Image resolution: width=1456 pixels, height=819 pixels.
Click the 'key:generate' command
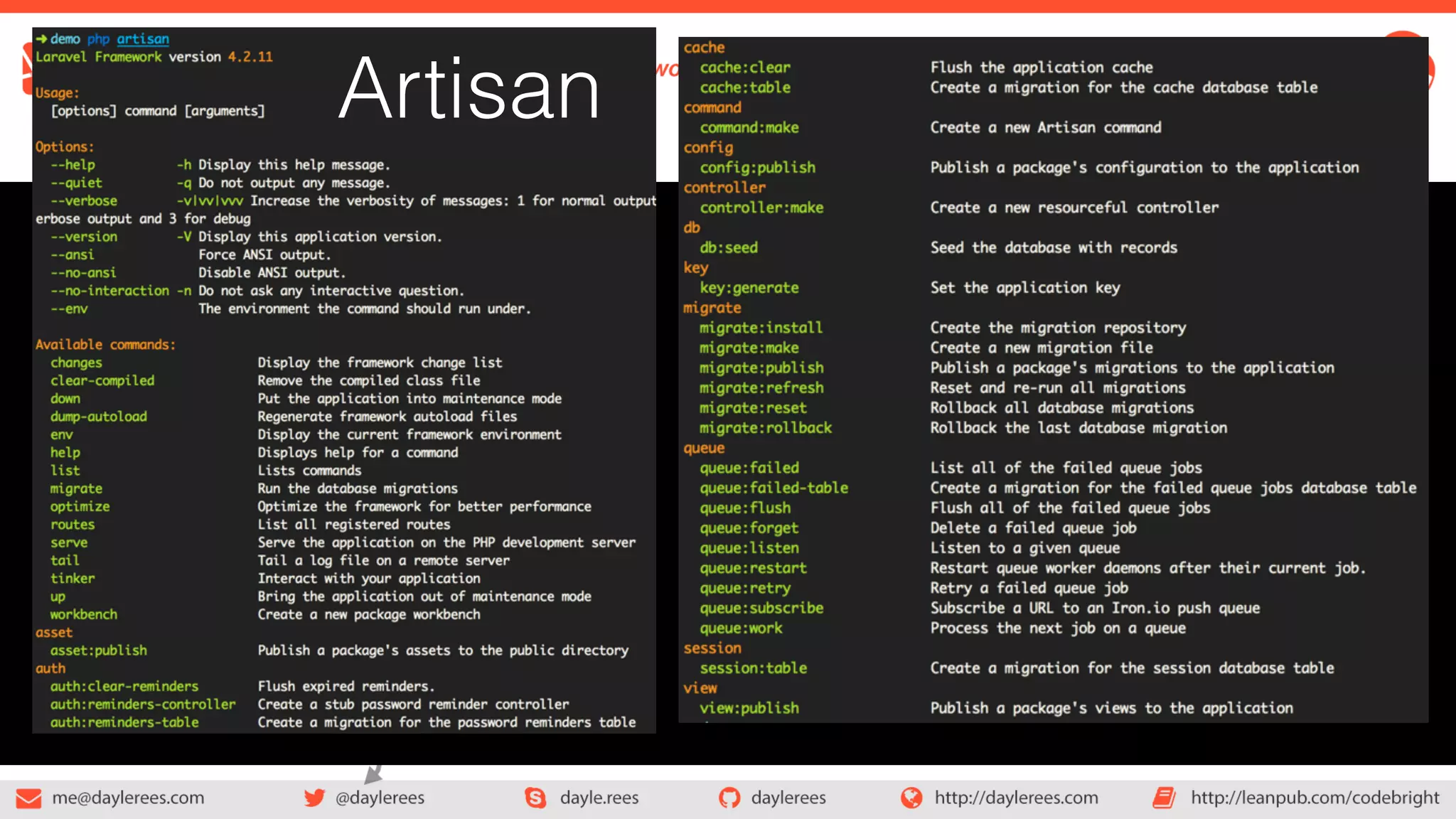point(749,288)
